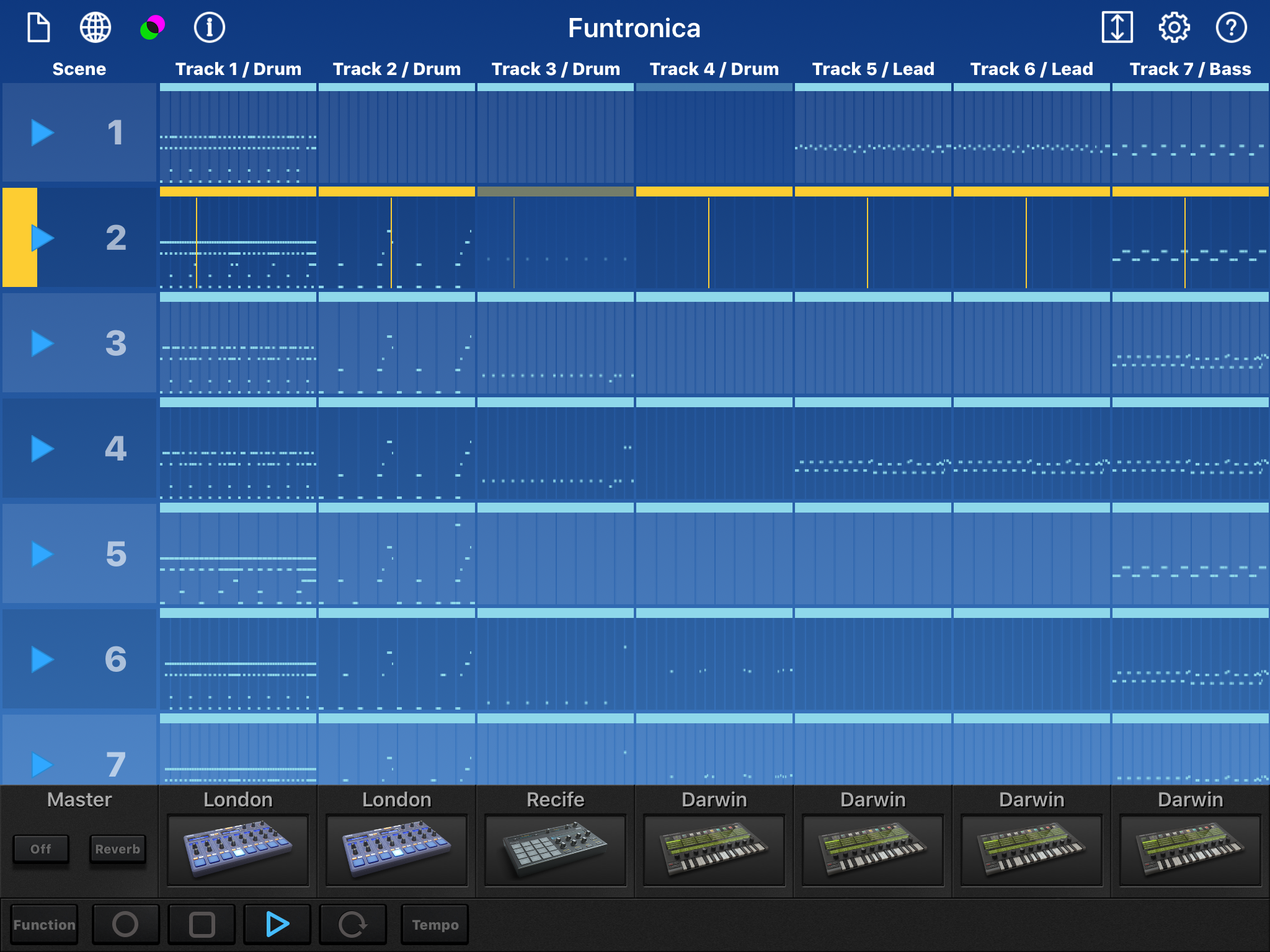
Task: Play scene 3 with its triangle
Action: click(x=42, y=343)
